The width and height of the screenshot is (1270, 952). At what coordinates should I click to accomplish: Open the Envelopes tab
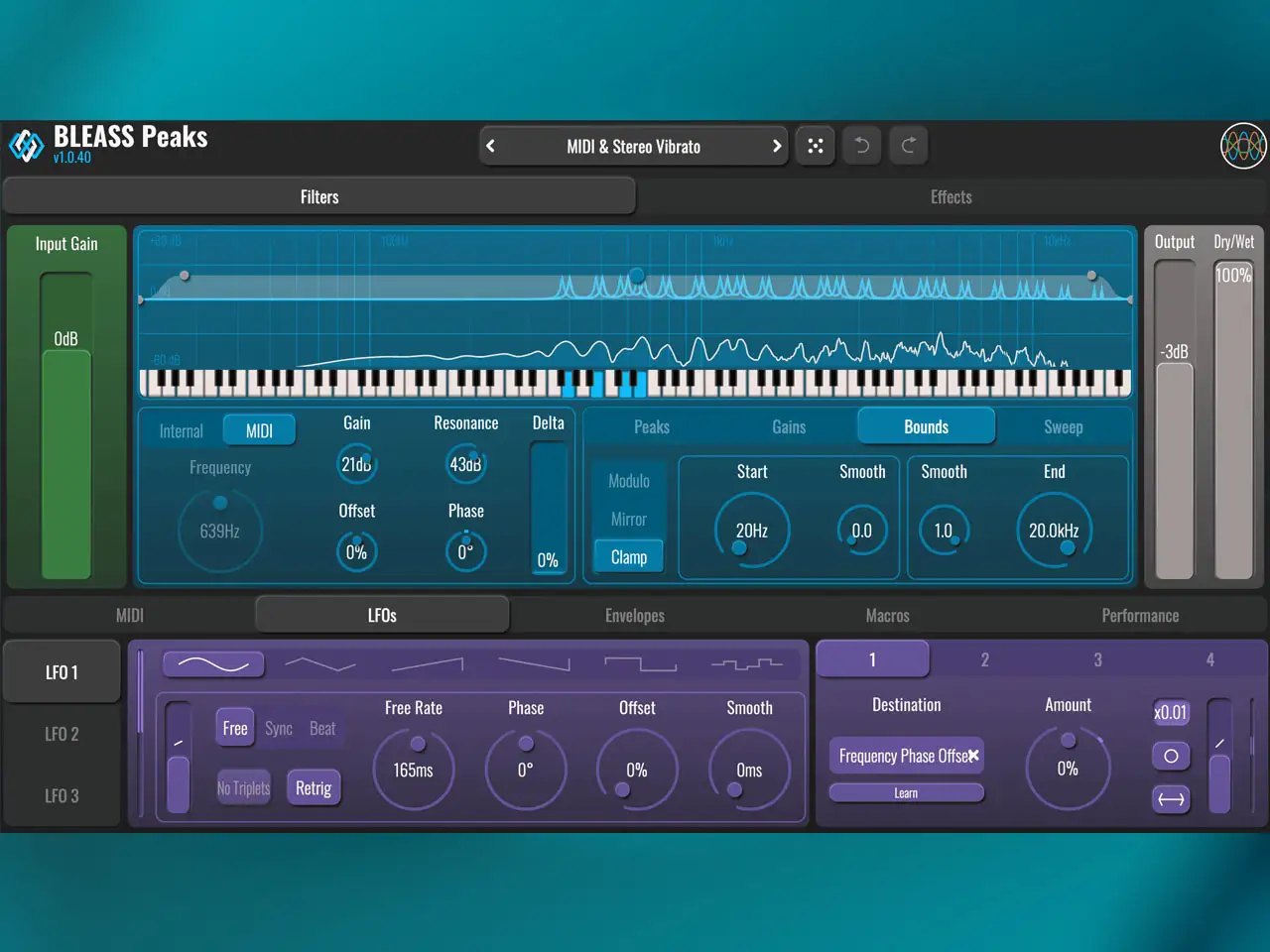click(x=635, y=615)
